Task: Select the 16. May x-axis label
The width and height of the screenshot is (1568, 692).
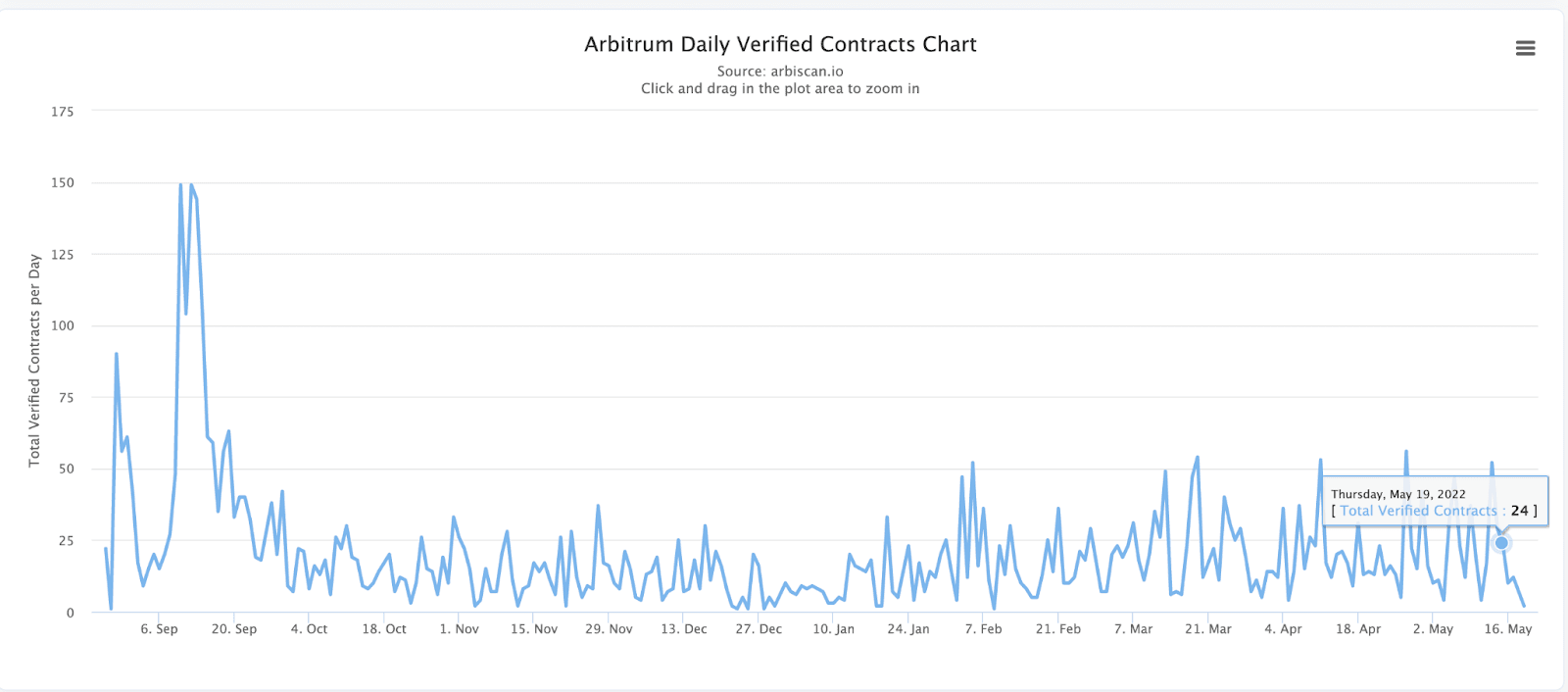Action: (1508, 628)
